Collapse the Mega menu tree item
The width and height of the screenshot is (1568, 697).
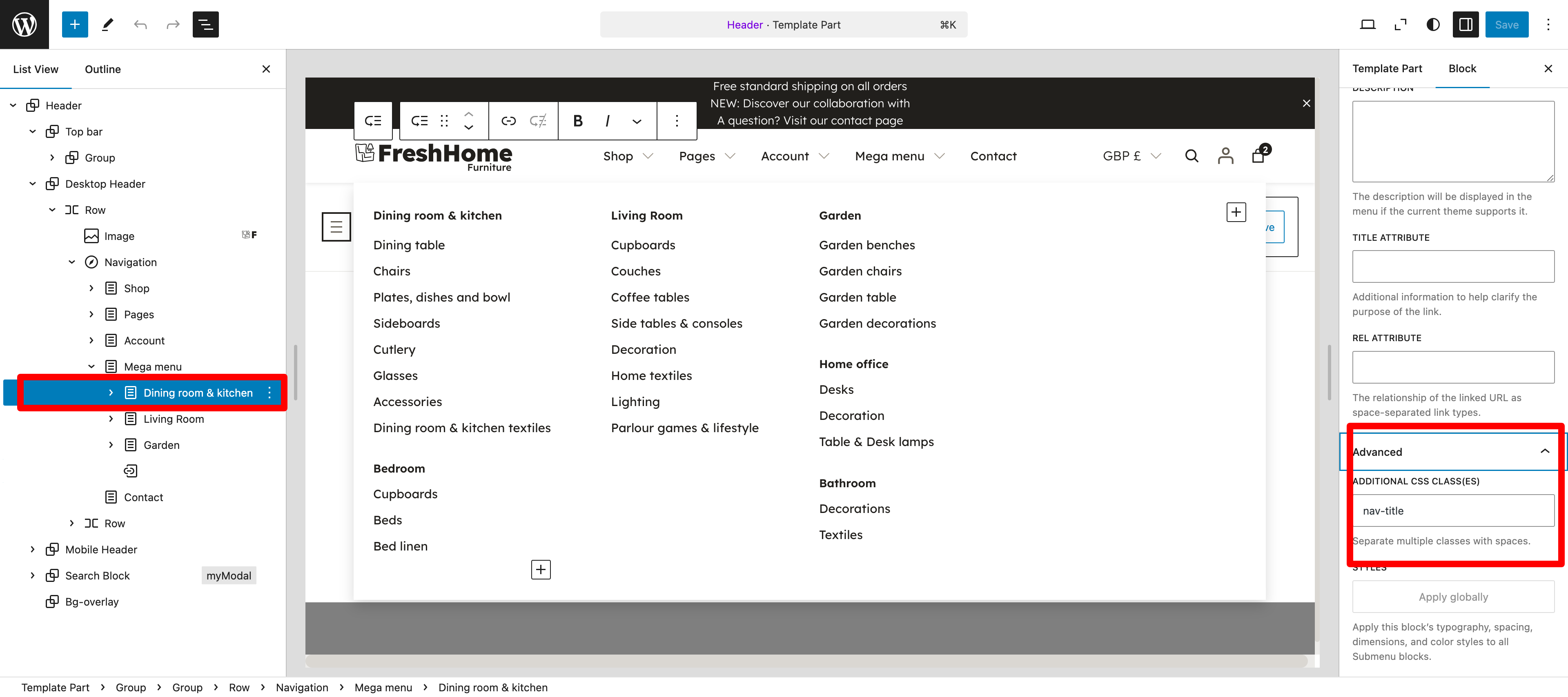[x=91, y=367]
